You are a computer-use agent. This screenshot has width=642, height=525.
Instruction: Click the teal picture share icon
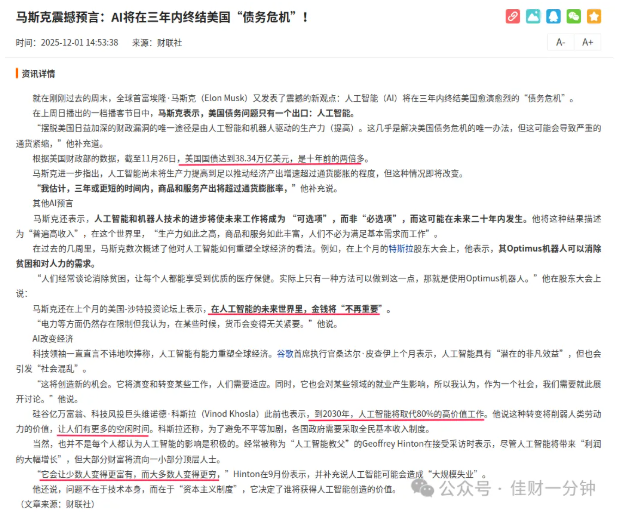point(533,16)
